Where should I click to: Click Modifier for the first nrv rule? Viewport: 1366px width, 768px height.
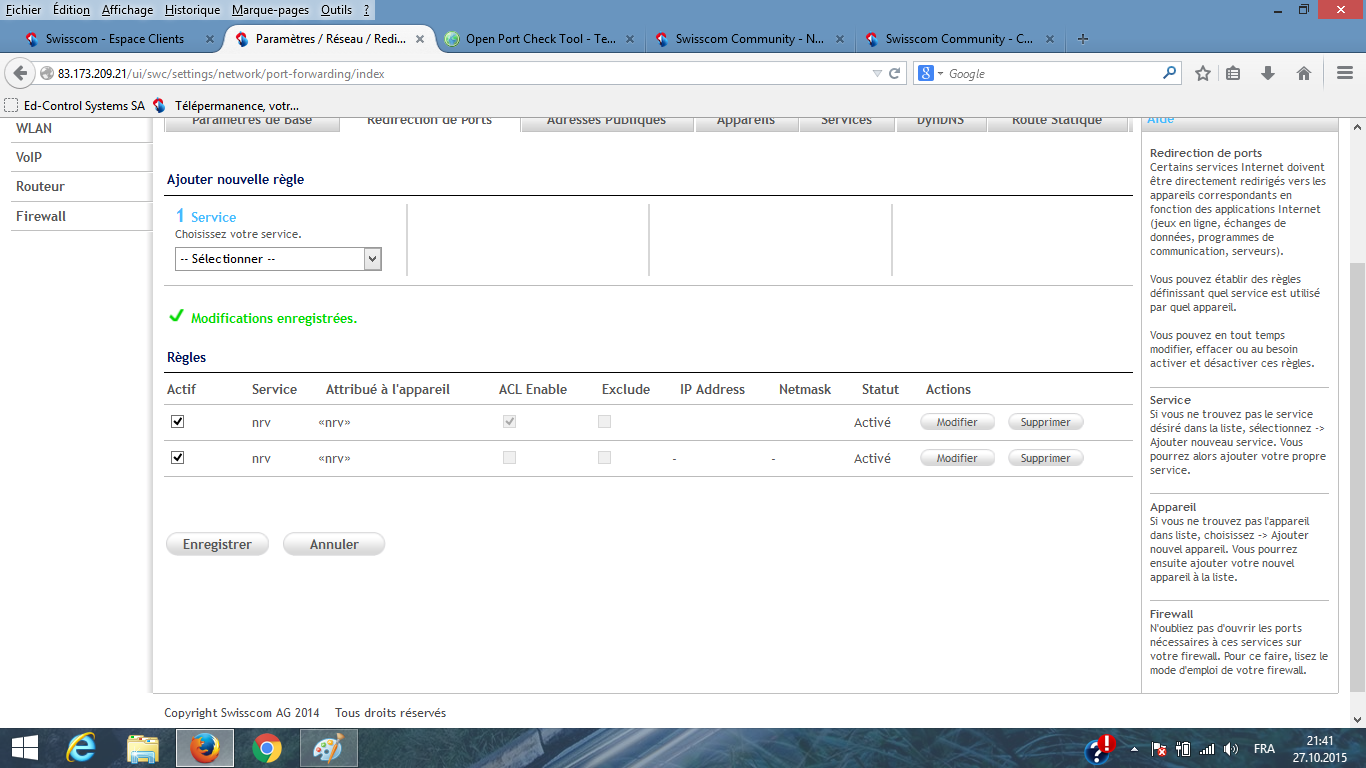[957, 422]
